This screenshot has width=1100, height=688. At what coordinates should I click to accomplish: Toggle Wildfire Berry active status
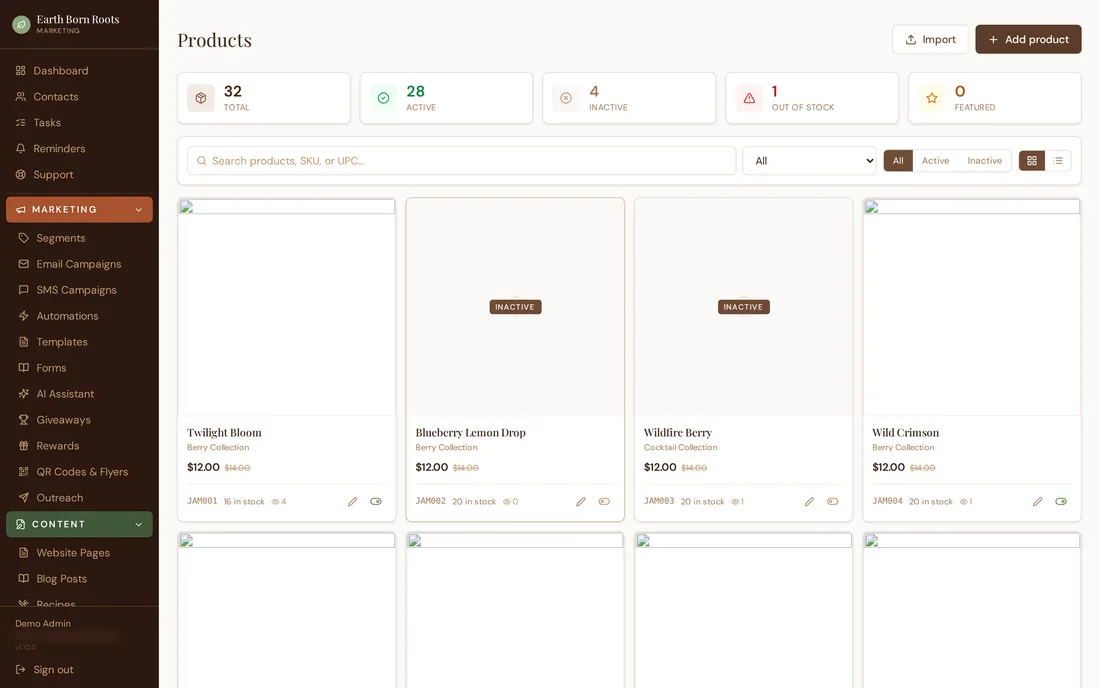833,501
